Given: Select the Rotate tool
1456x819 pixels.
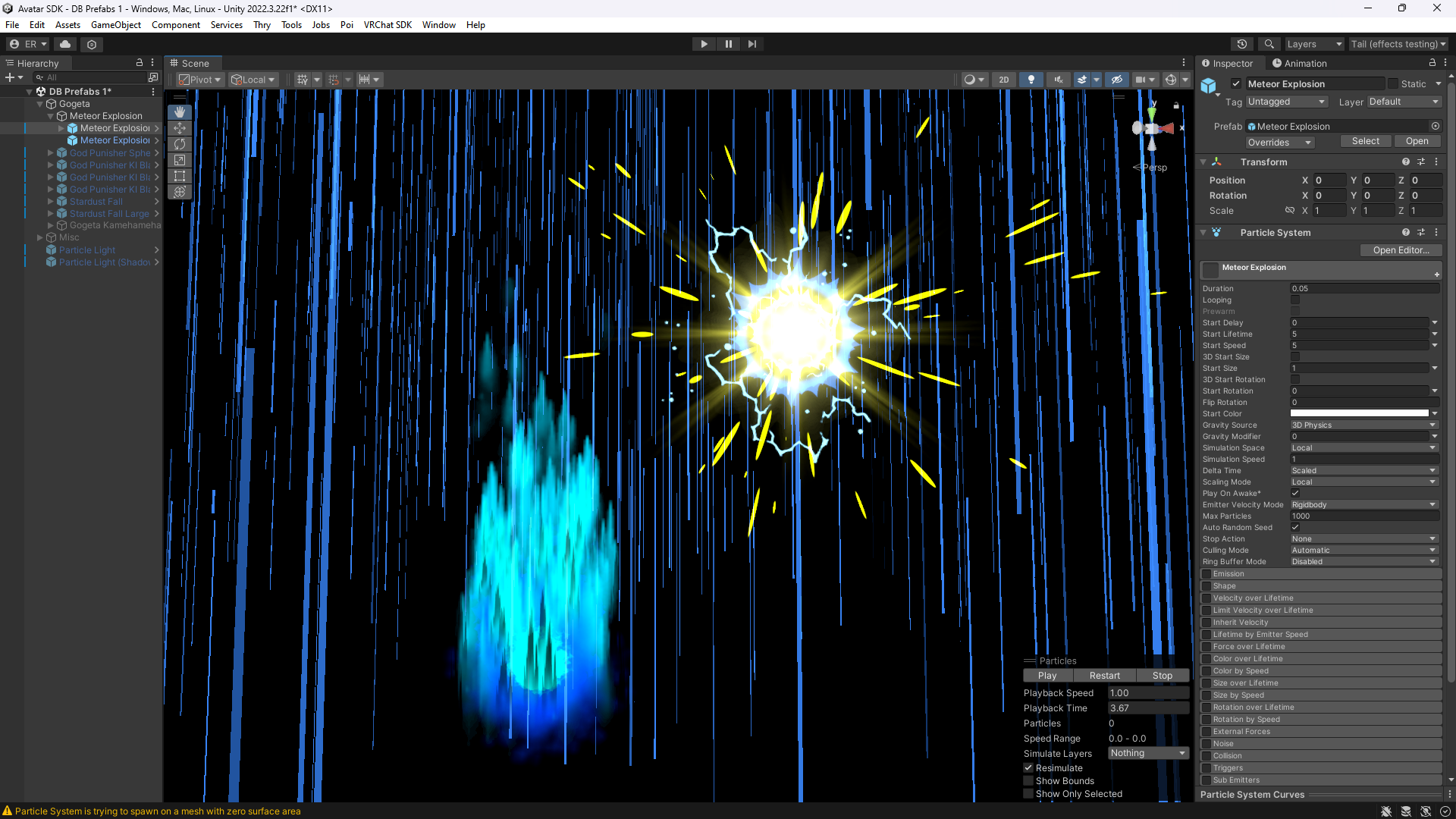Looking at the screenshot, I should [x=180, y=144].
